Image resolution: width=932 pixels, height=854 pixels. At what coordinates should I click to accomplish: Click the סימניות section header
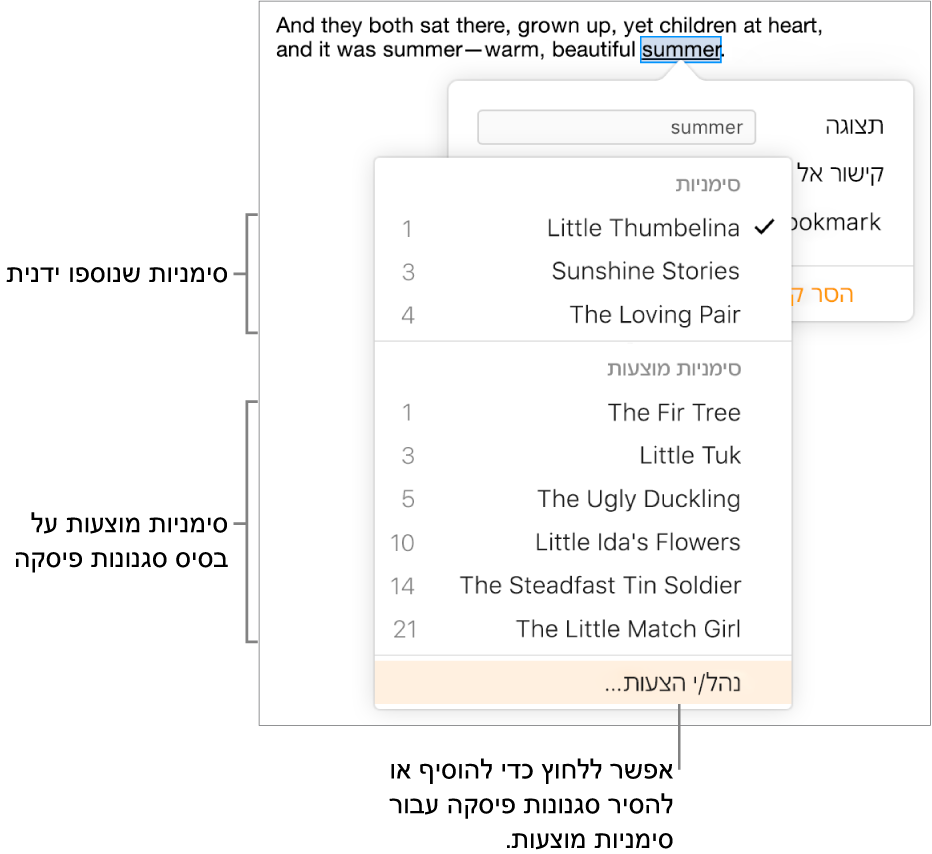[707, 185]
